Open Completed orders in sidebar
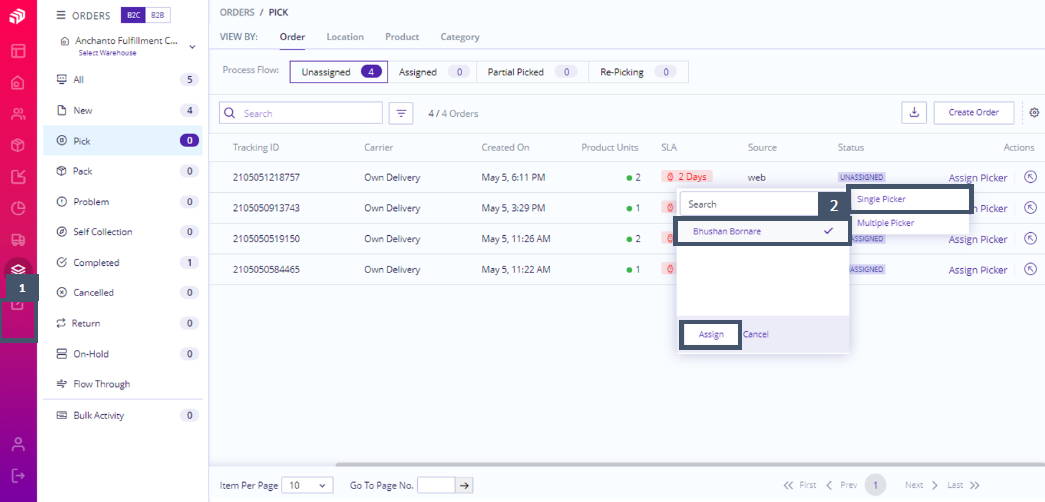The image size is (1045, 502). pyautogui.click(x=123, y=263)
